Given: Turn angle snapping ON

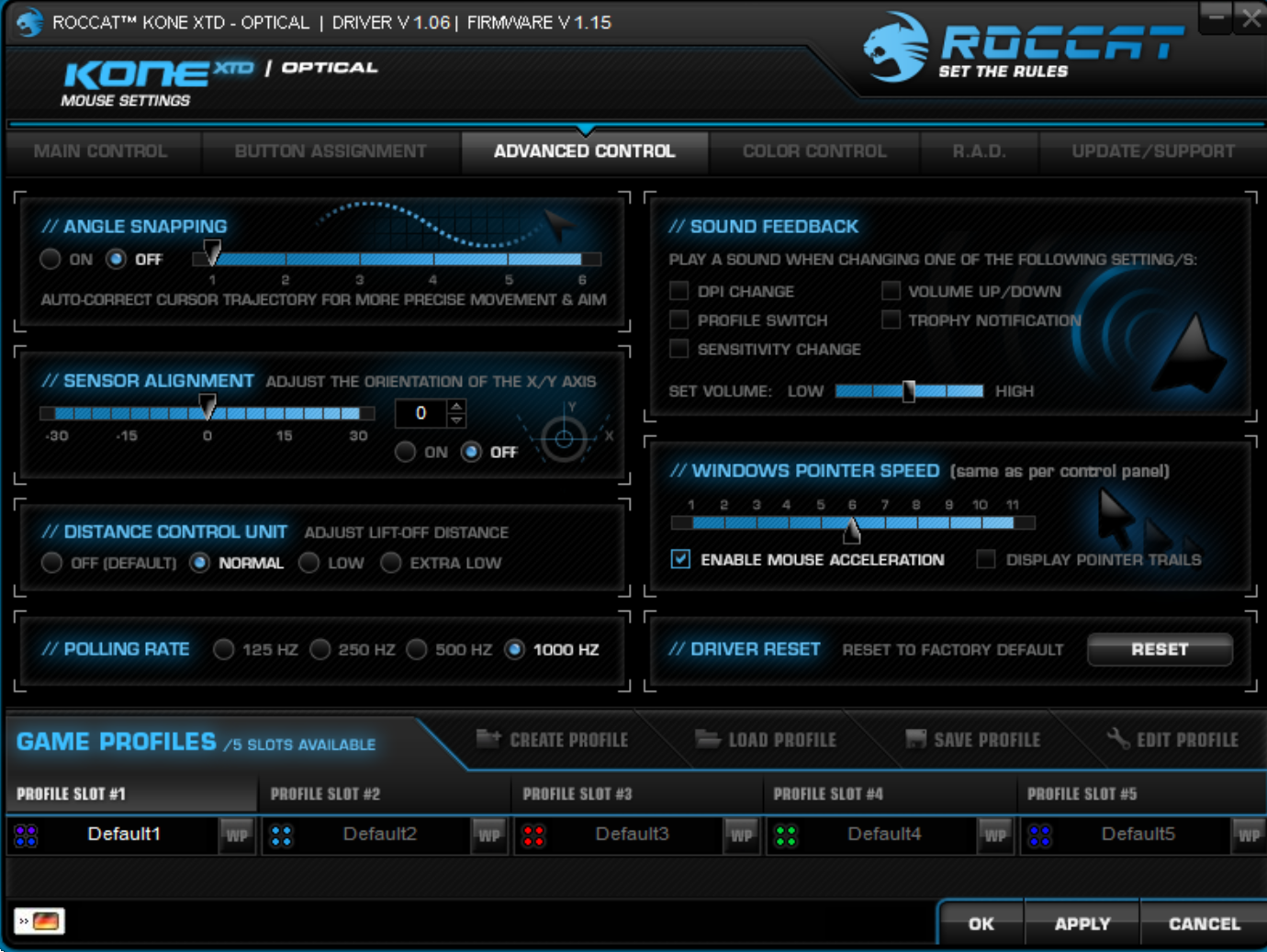Looking at the screenshot, I should (50, 260).
